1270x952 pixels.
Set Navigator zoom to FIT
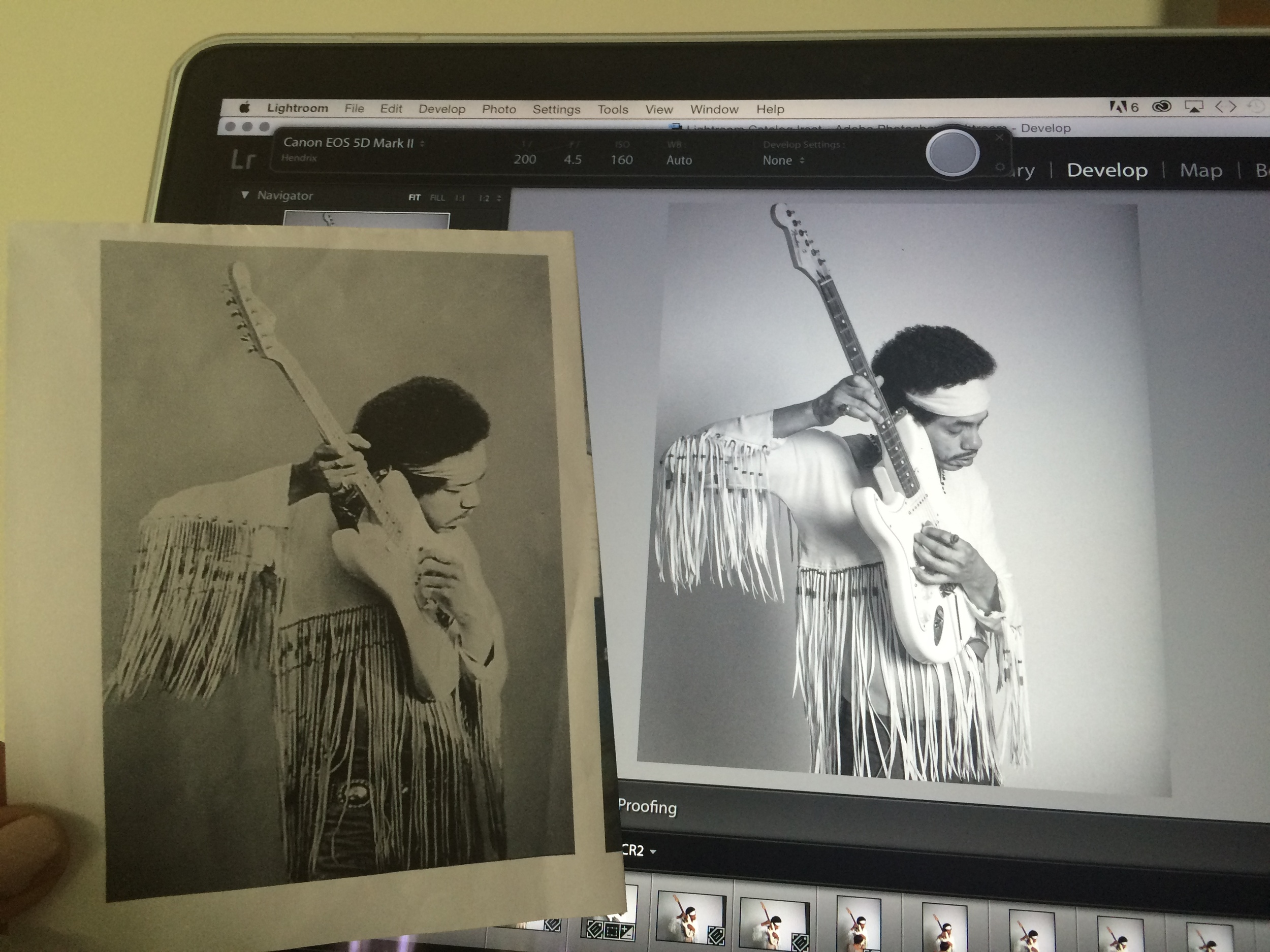(x=415, y=198)
